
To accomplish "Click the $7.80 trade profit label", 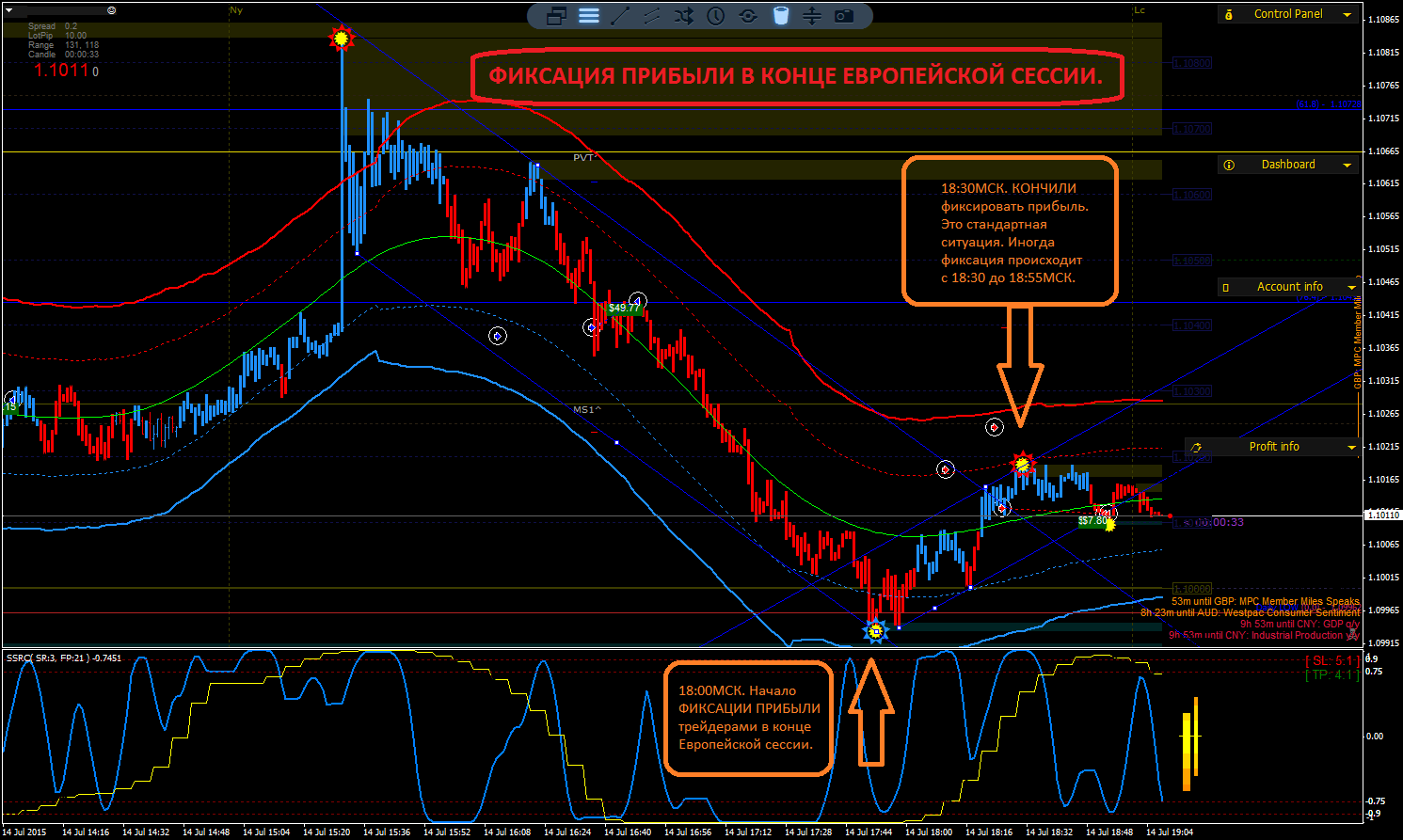I will [x=1092, y=520].
